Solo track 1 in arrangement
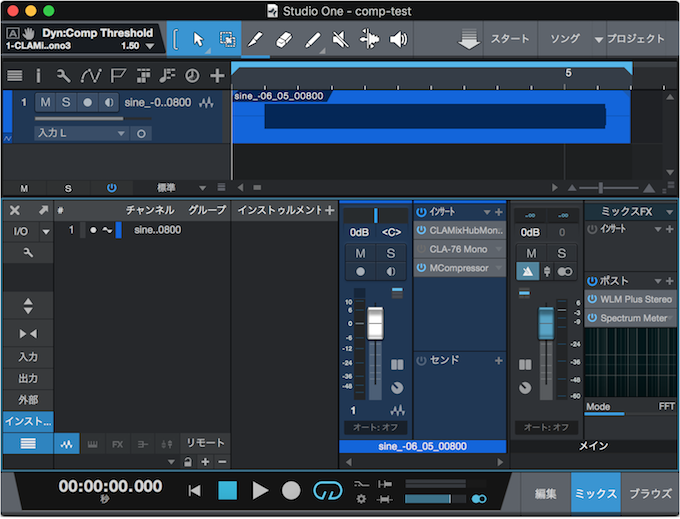 pos(66,103)
